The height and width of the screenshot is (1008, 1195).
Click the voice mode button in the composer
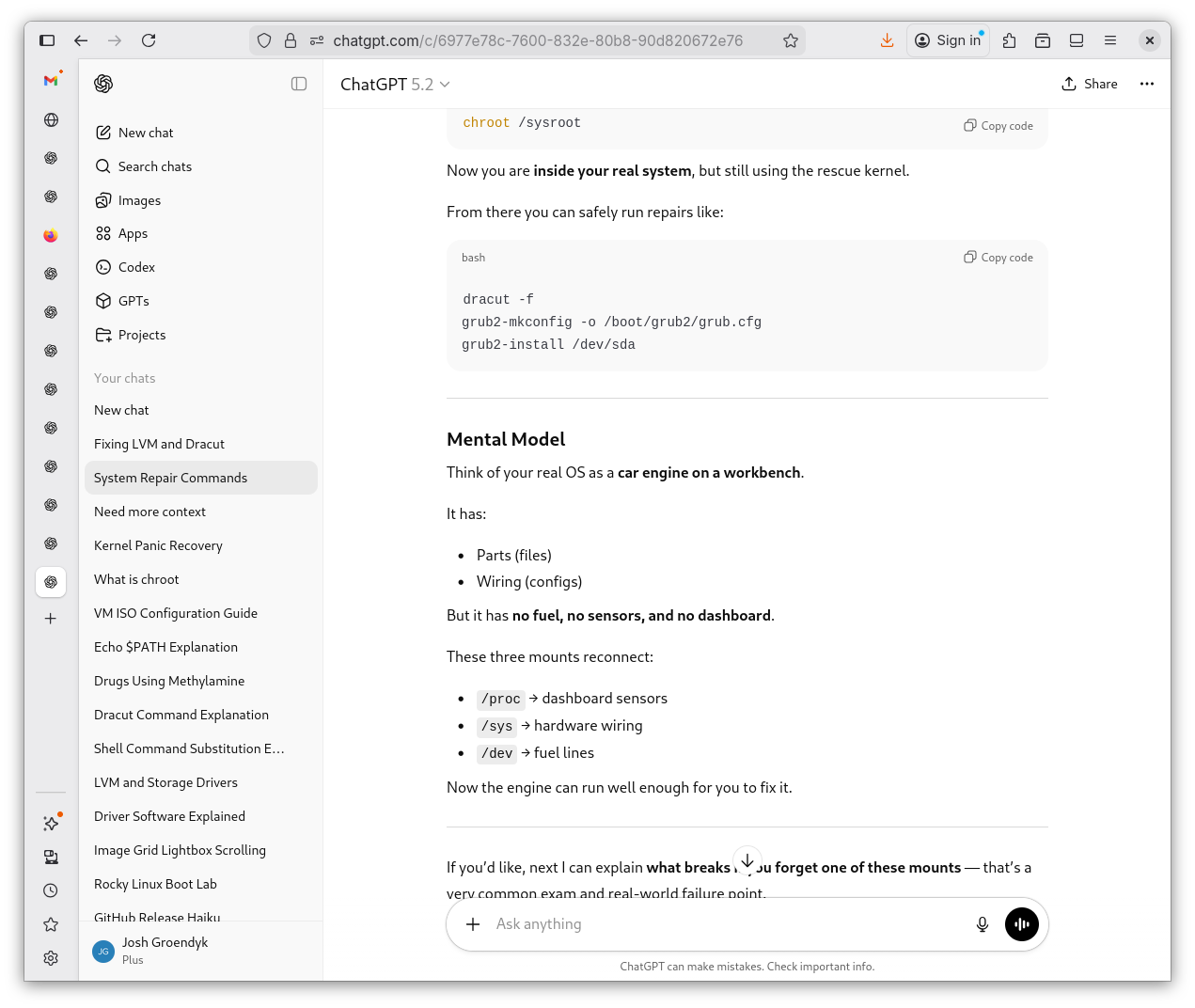coord(1021,924)
